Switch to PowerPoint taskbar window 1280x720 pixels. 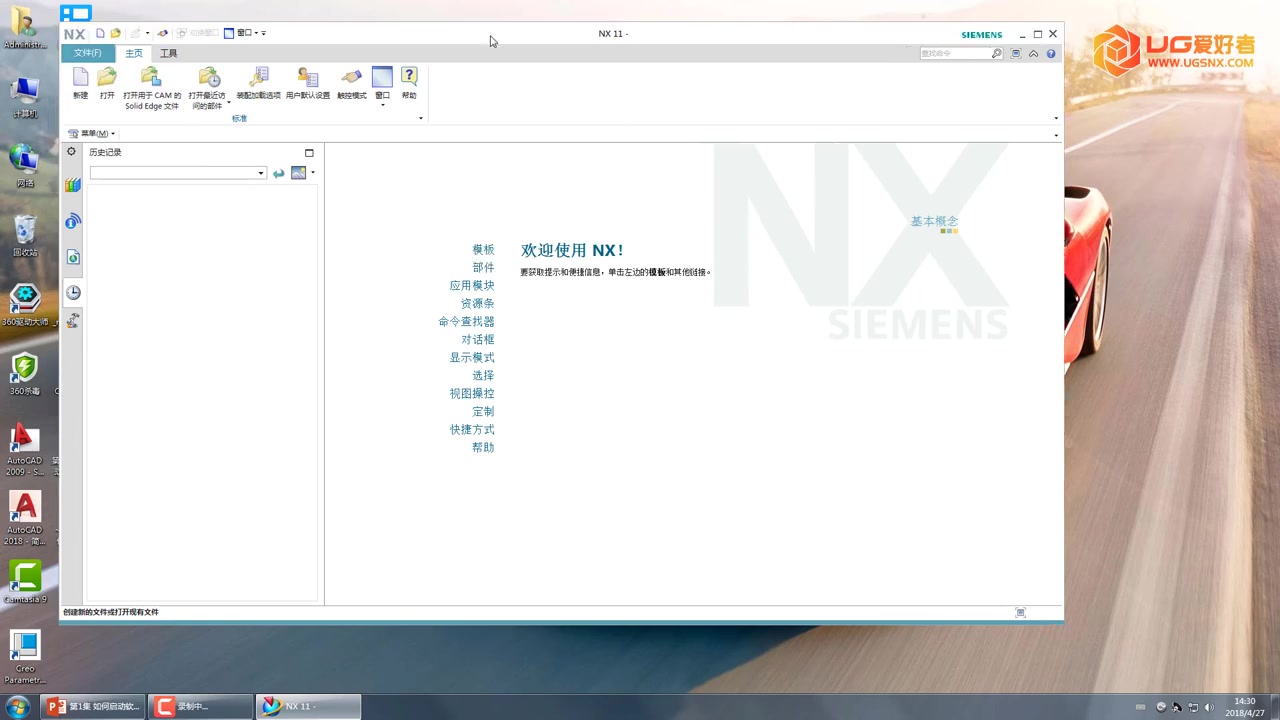(94, 707)
